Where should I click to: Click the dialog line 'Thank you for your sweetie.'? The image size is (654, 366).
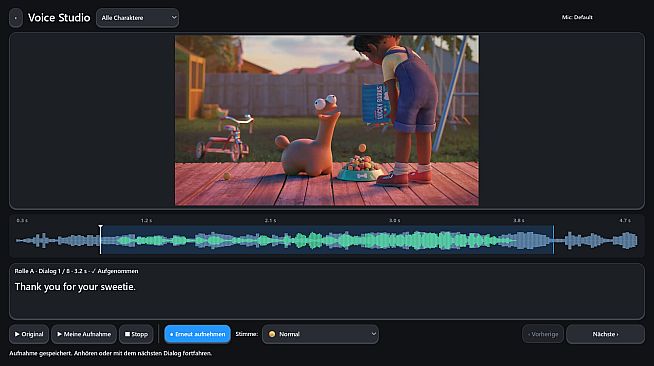(x=75, y=287)
